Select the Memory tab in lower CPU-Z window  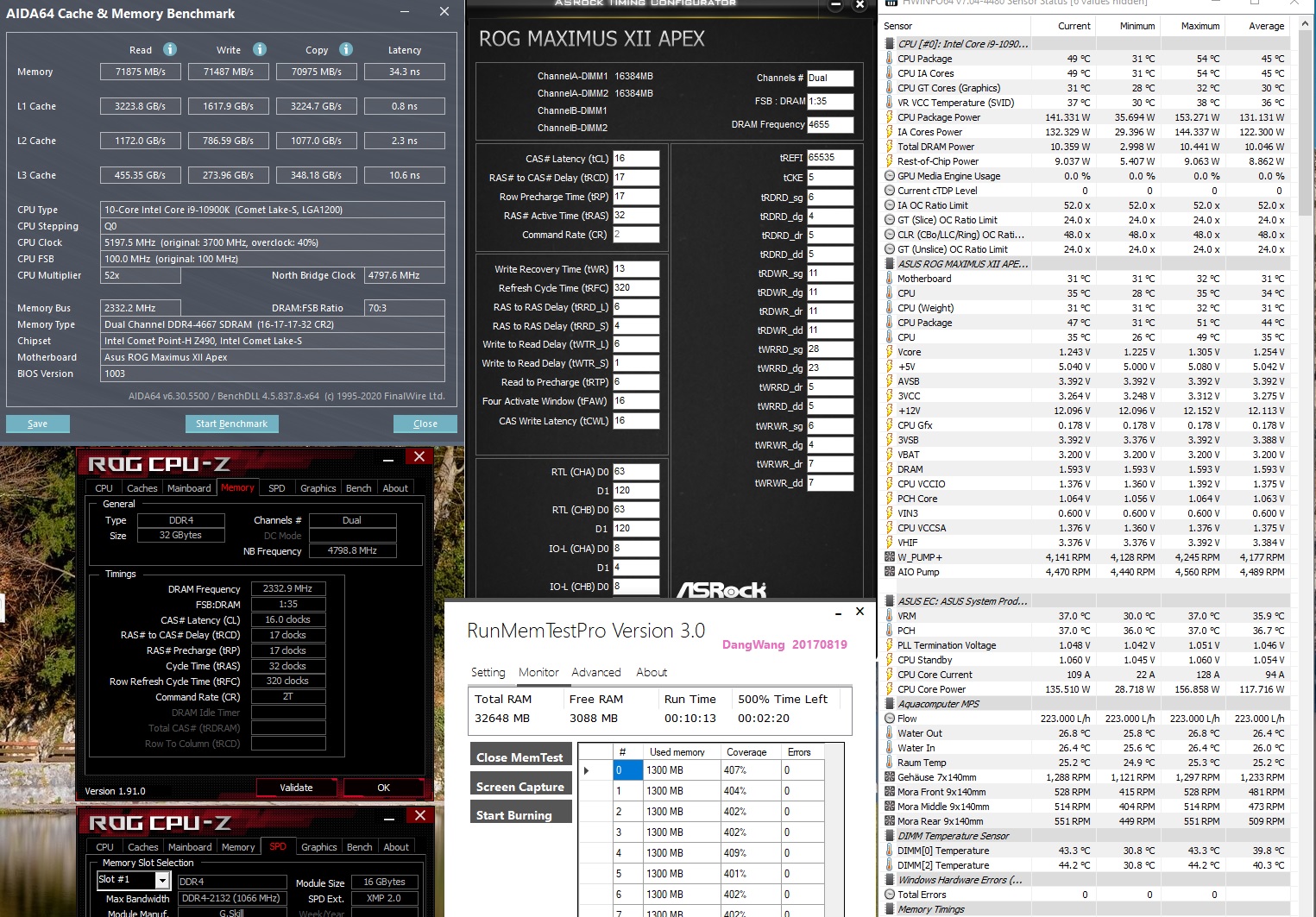[x=238, y=847]
